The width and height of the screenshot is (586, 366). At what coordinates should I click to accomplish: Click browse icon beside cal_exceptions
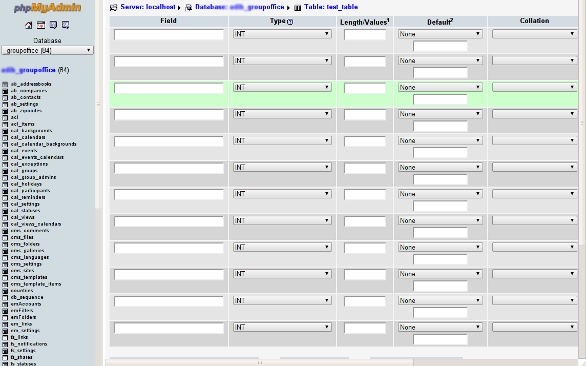(5, 164)
